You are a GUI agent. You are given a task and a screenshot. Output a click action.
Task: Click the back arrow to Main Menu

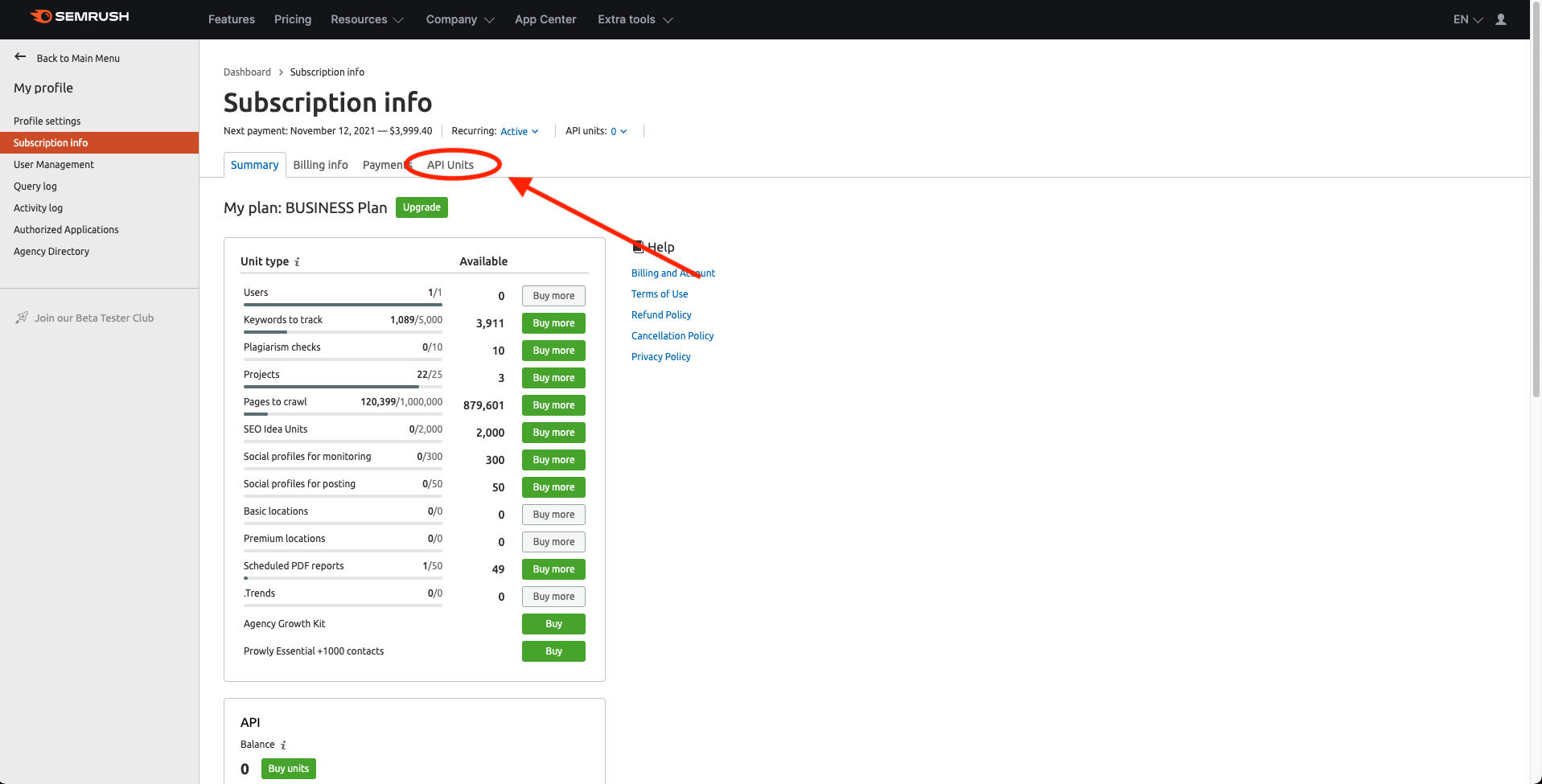[x=20, y=57]
